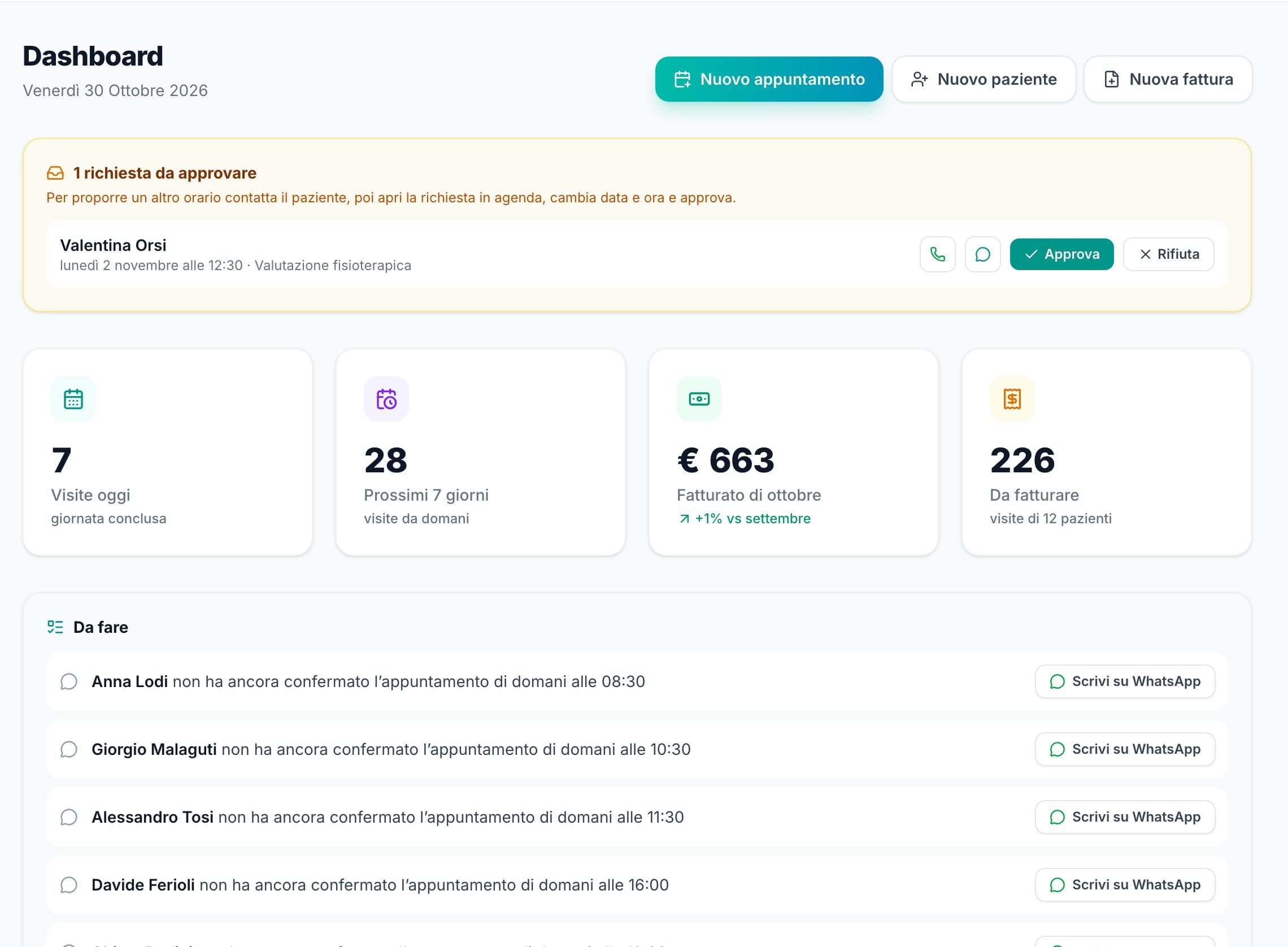Click the Nuovo appuntamento button
Screen dimensions: 1288x947
(769, 79)
